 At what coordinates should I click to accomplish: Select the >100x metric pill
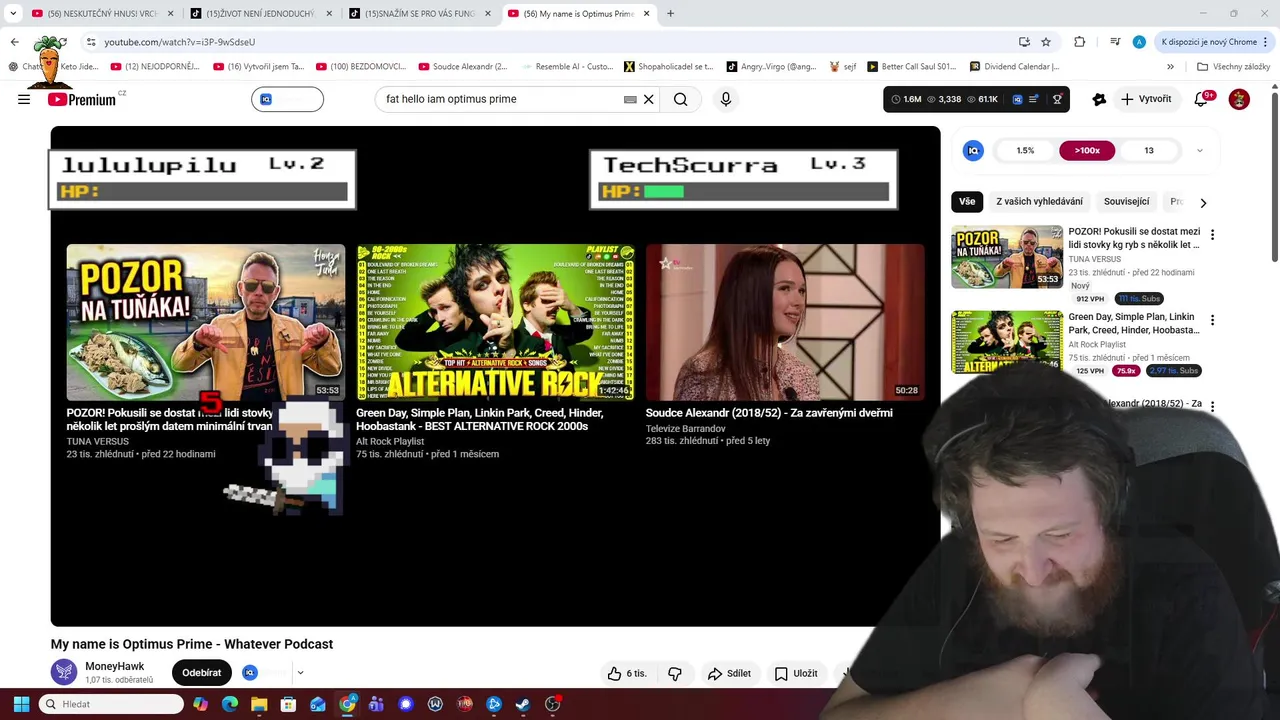tap(1087, 150)
